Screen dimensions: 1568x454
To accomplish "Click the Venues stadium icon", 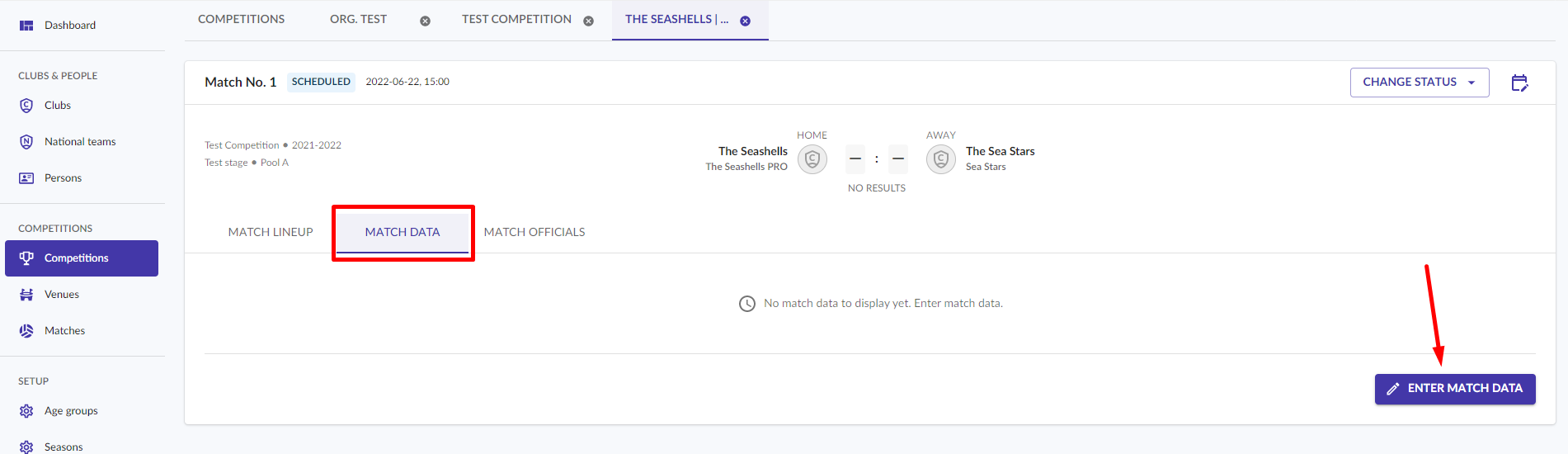I will pyautogui.click(x=26, y=295).
